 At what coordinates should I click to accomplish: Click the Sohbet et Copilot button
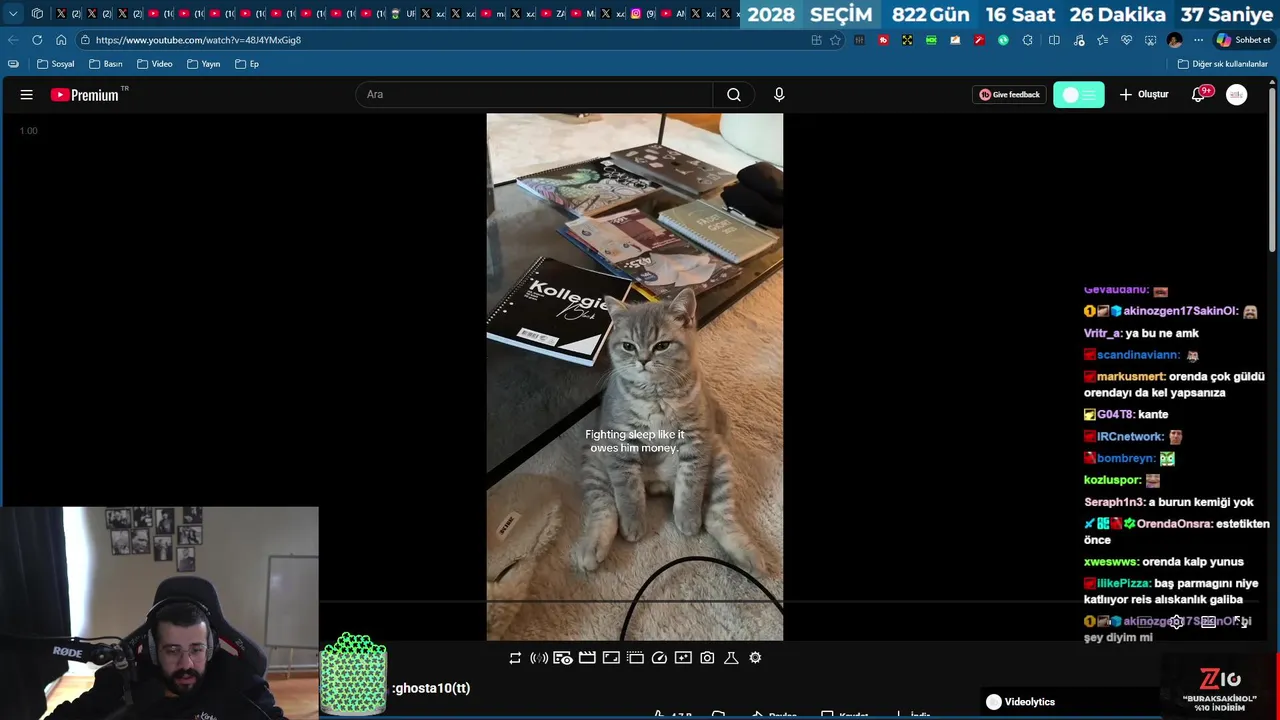click(x=1243, y=40)
